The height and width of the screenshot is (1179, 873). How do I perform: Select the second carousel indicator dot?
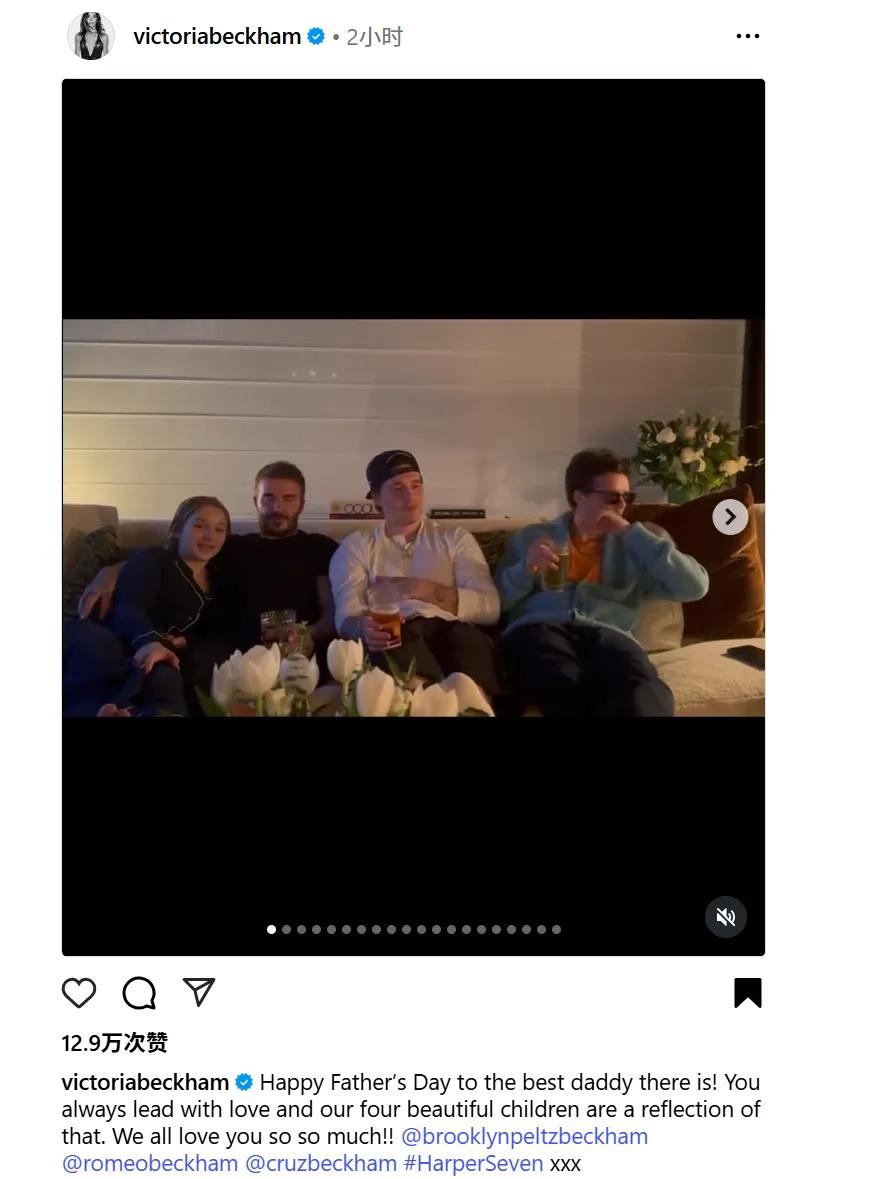click(x=286, y=929)
